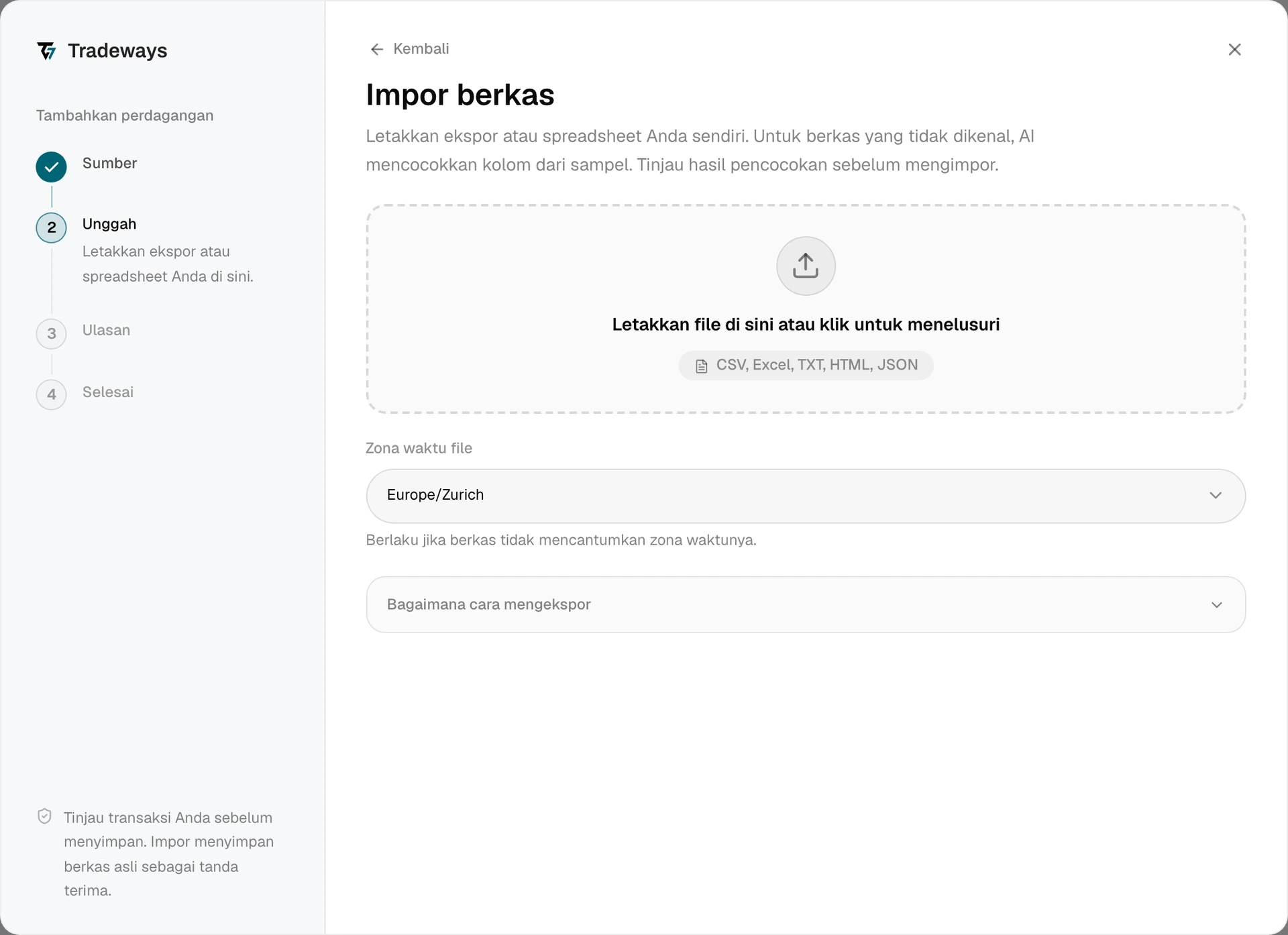Screen dimensions: 1288x935
Task: Open the Zona waktu file dropdown
Action: tap(806, 496)
